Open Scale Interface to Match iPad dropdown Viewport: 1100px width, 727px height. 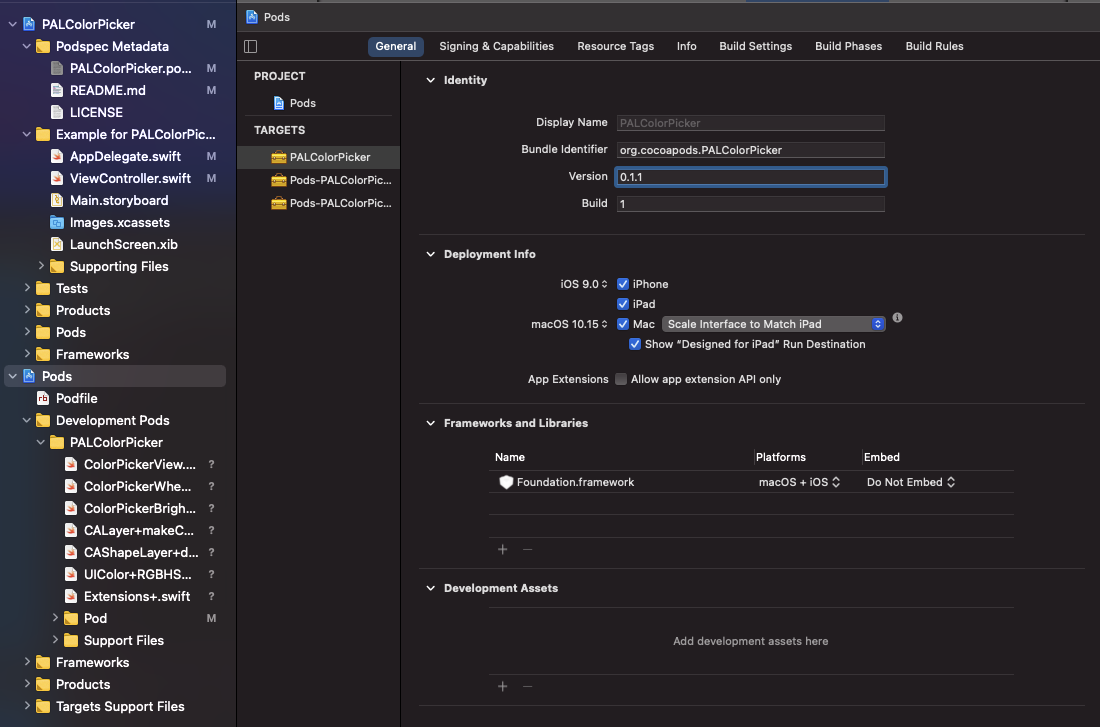tap(774, 324)
